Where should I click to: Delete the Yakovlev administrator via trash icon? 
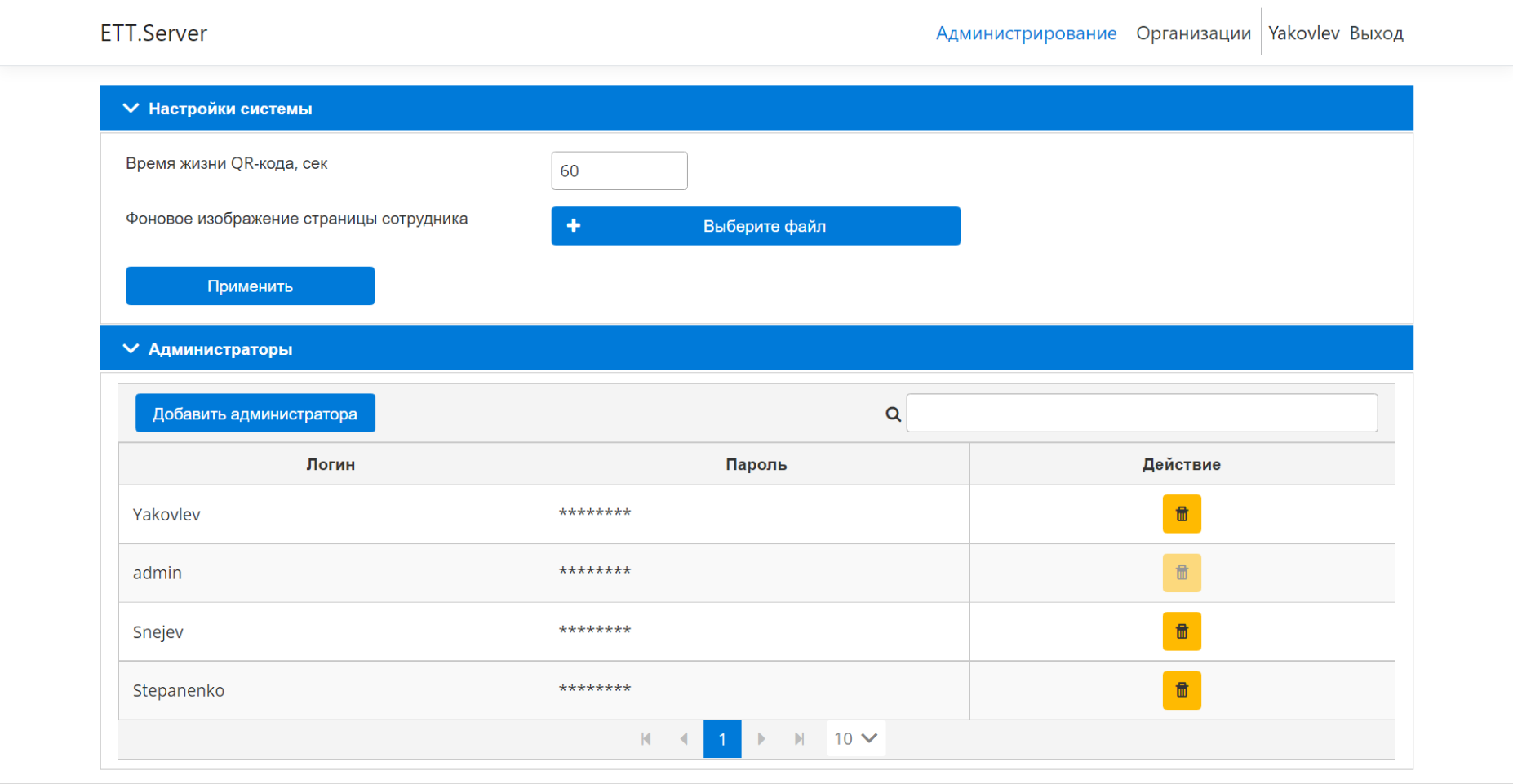pyautogui.click(x=1181, y=514)
